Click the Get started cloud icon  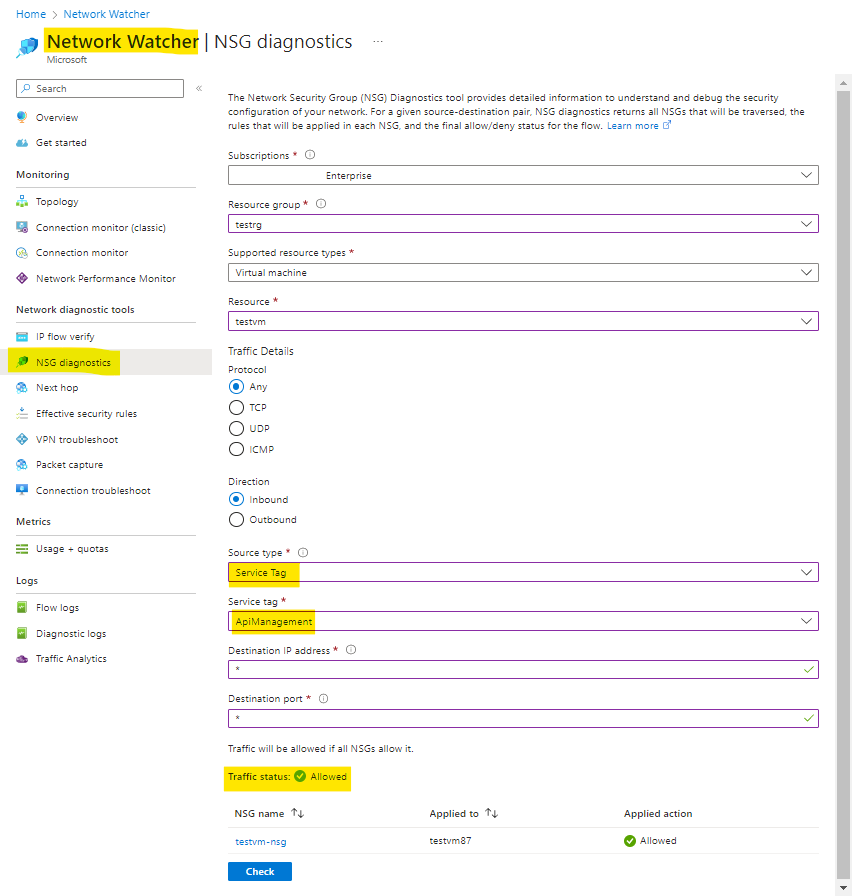pyautogui.click(x=22, y=143)
